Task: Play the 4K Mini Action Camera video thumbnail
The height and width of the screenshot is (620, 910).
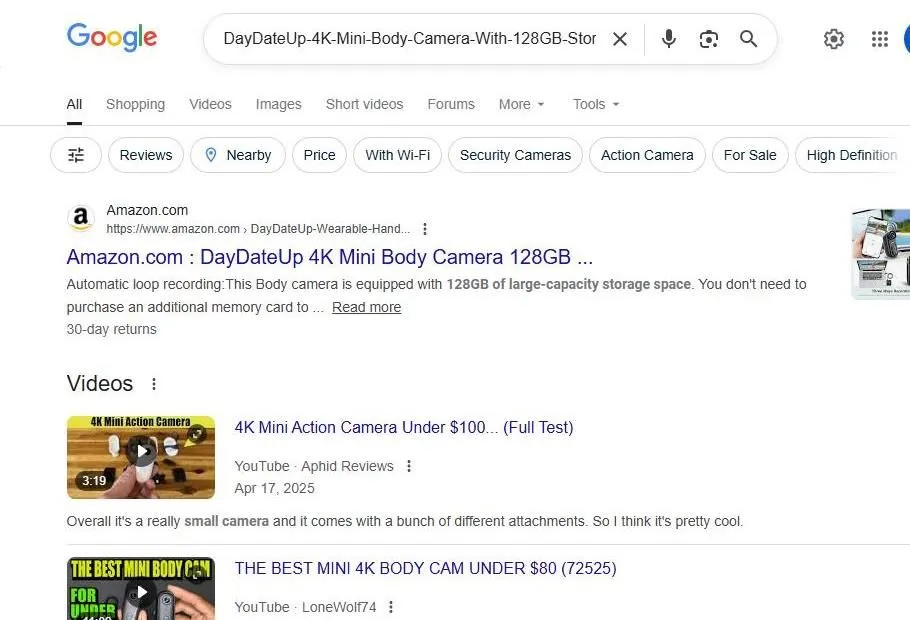Action: 140,457
